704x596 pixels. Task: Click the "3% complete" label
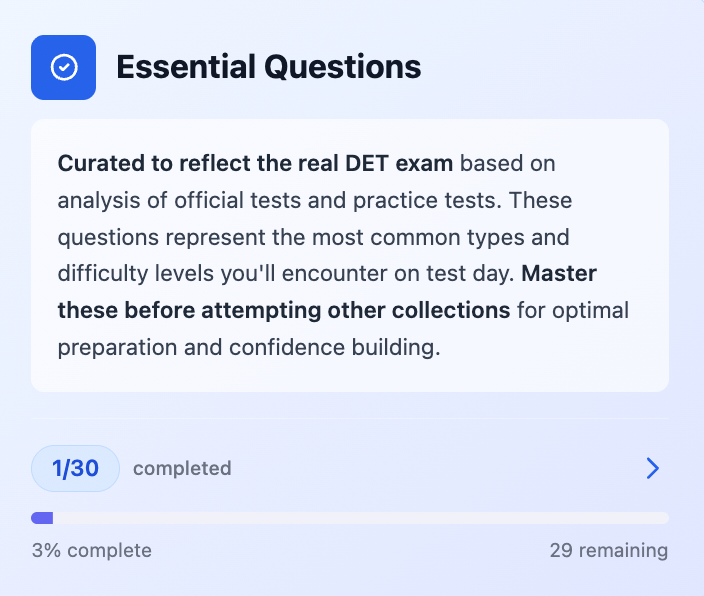[91, 550]
